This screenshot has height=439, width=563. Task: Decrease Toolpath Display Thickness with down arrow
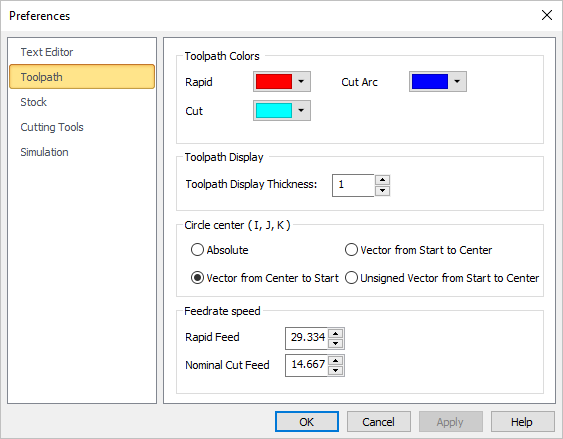pyautogui.click(x=382, y=191)
